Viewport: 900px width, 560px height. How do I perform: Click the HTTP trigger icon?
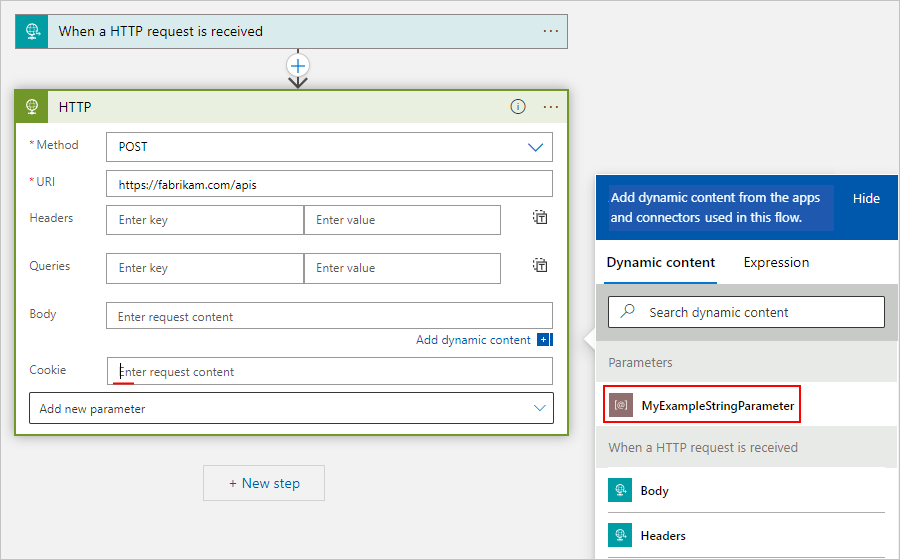click(33, 31)
